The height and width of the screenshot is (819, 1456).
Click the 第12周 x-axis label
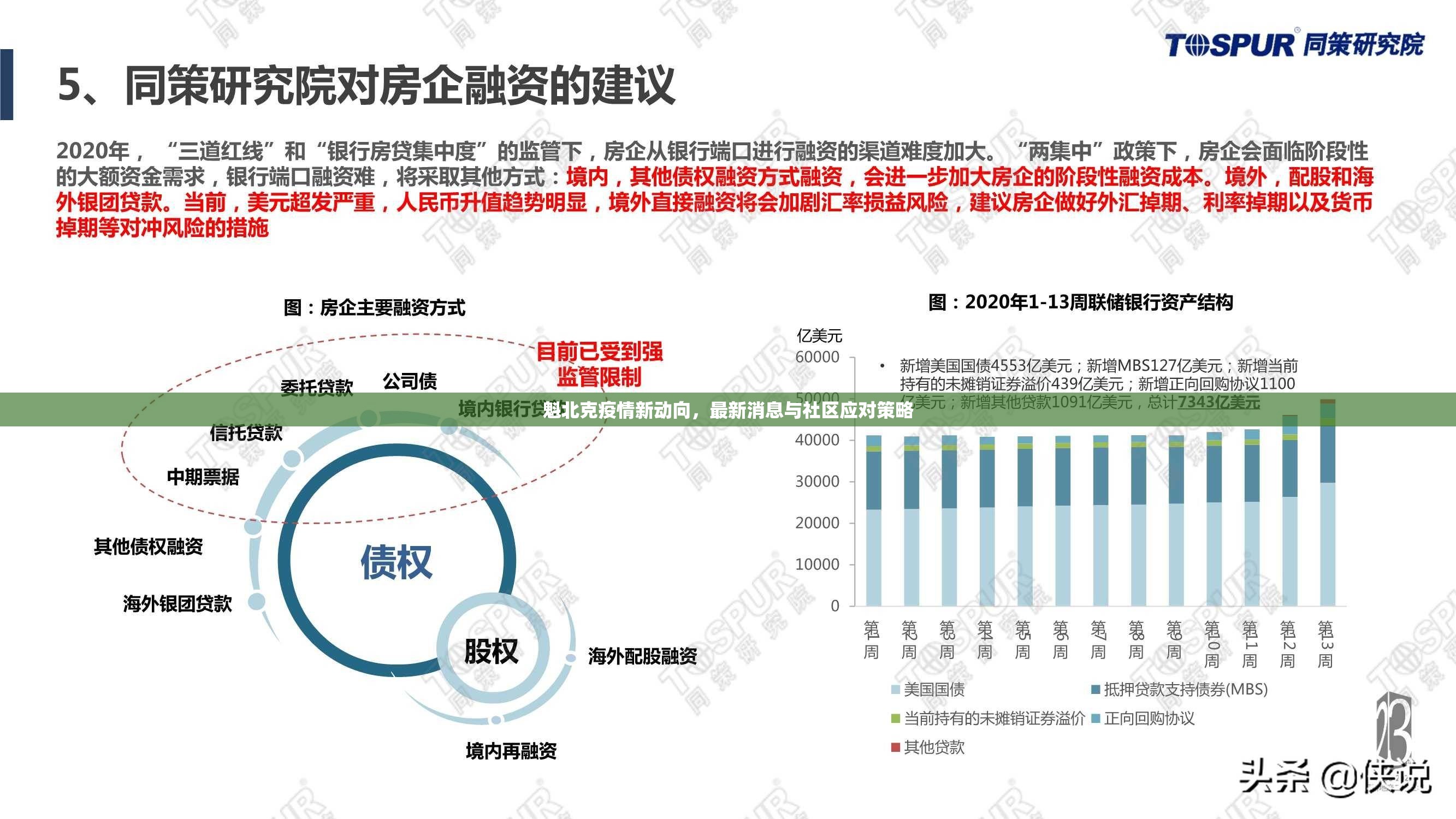pos(1288,644)
